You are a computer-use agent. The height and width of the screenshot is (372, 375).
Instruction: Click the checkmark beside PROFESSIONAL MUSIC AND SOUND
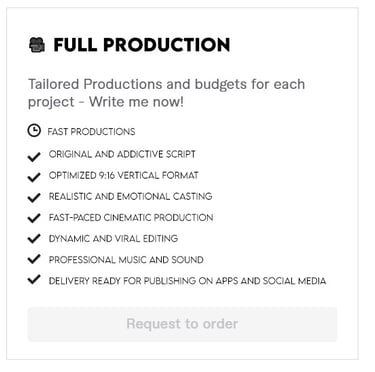(34, 259)
